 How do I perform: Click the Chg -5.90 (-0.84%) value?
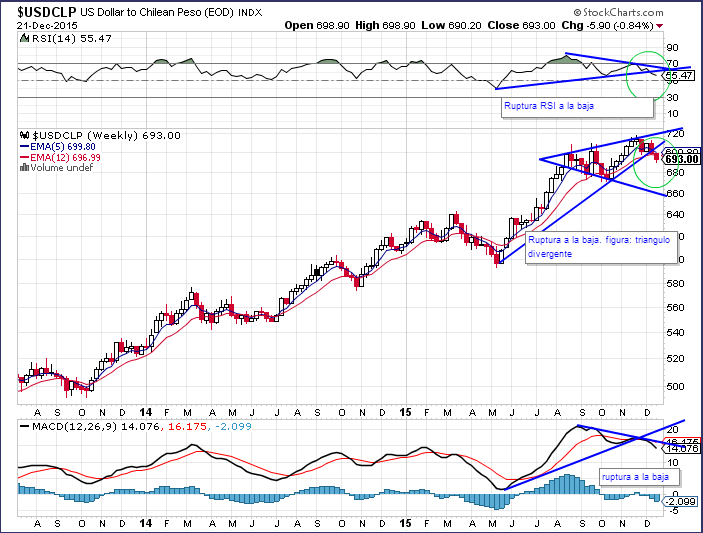pyautogui.click(x=608, y=26)
